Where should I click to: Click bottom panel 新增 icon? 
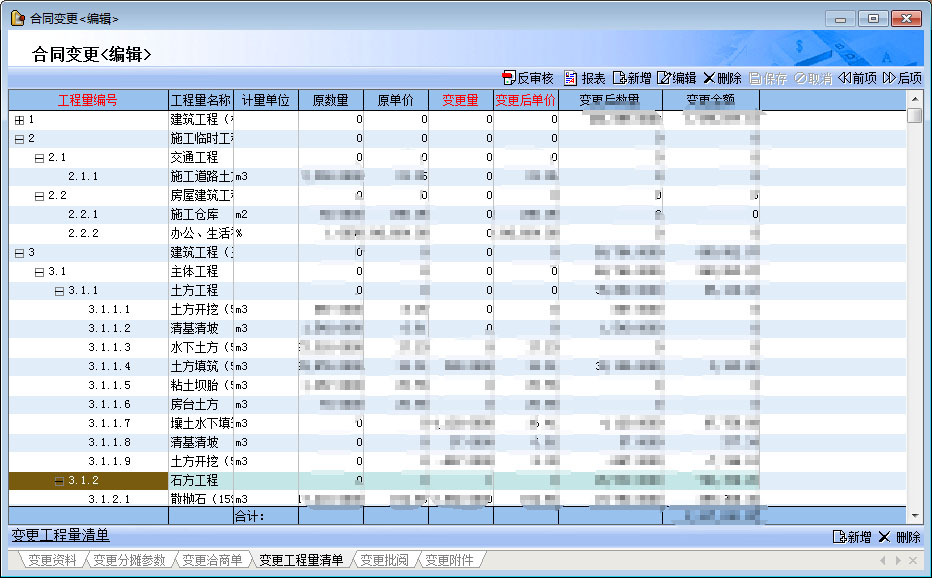click(840, 537)
